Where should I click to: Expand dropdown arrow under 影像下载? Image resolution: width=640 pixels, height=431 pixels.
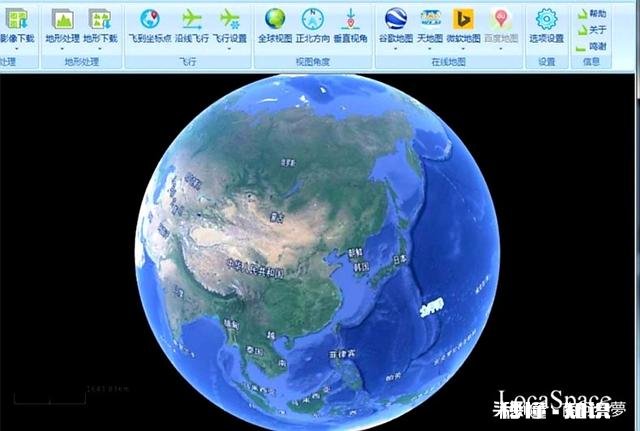(17, 49)
